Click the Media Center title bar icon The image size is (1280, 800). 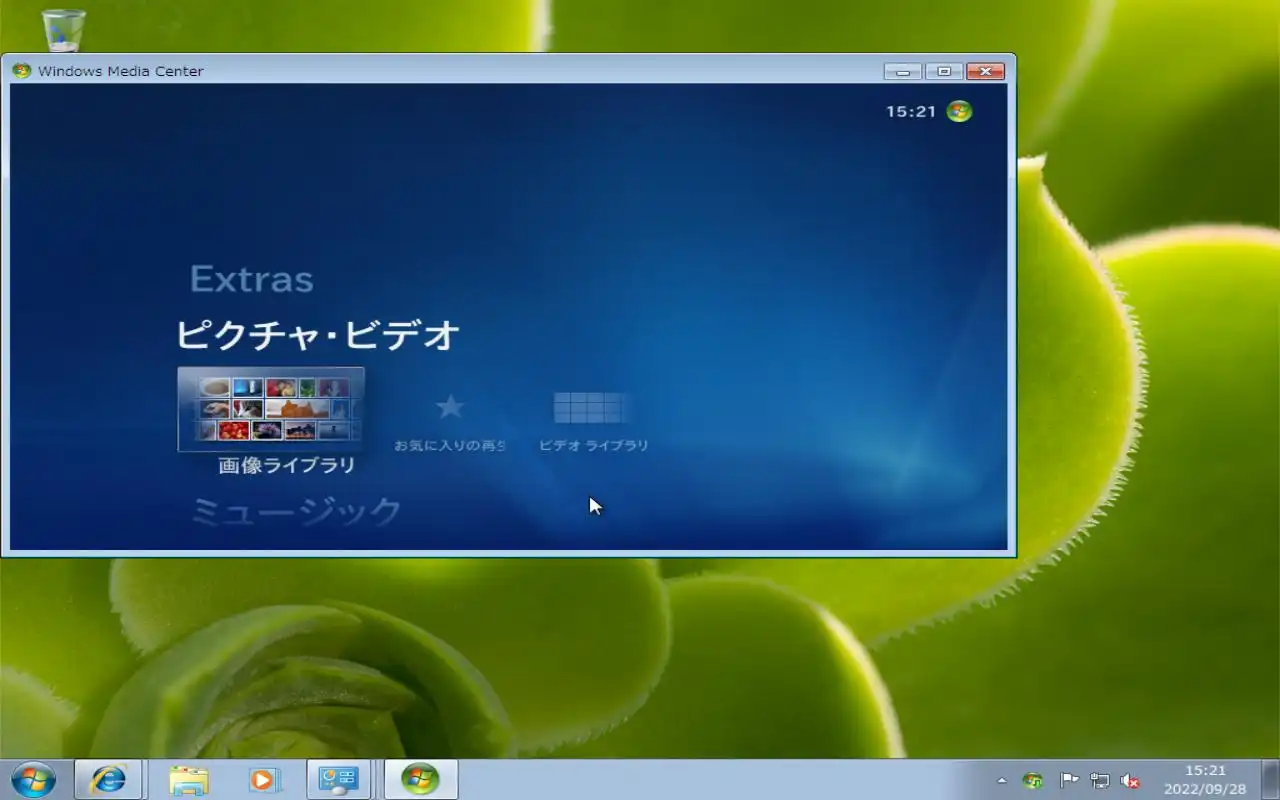pos(21,71)
